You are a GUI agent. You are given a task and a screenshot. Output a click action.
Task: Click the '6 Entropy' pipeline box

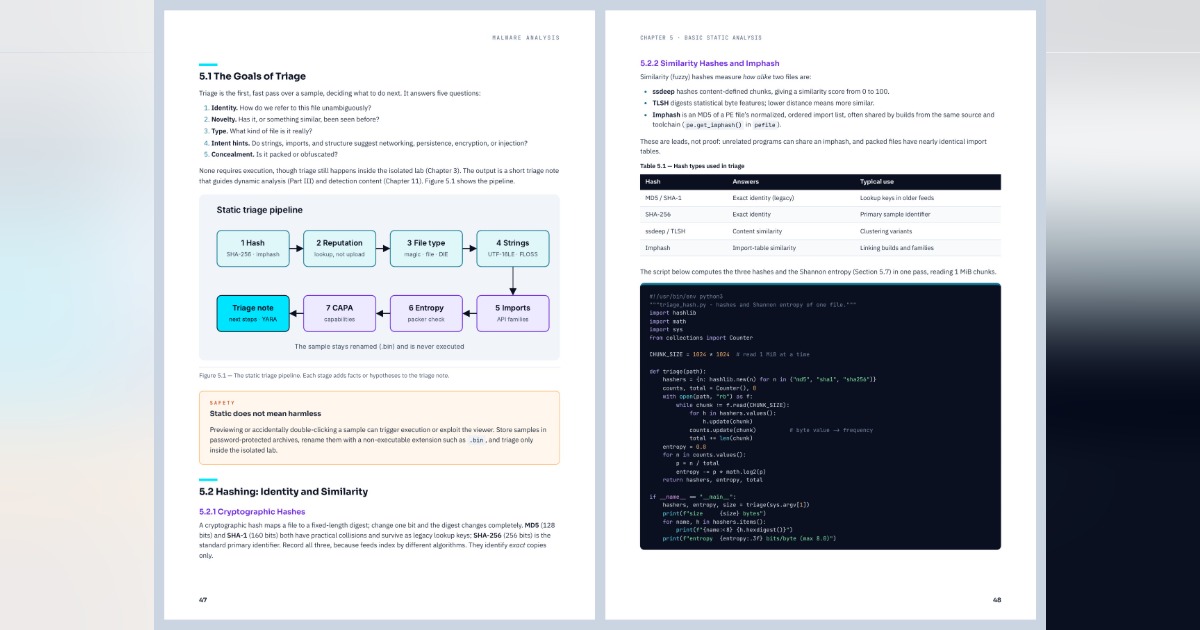tap(426, 313)
